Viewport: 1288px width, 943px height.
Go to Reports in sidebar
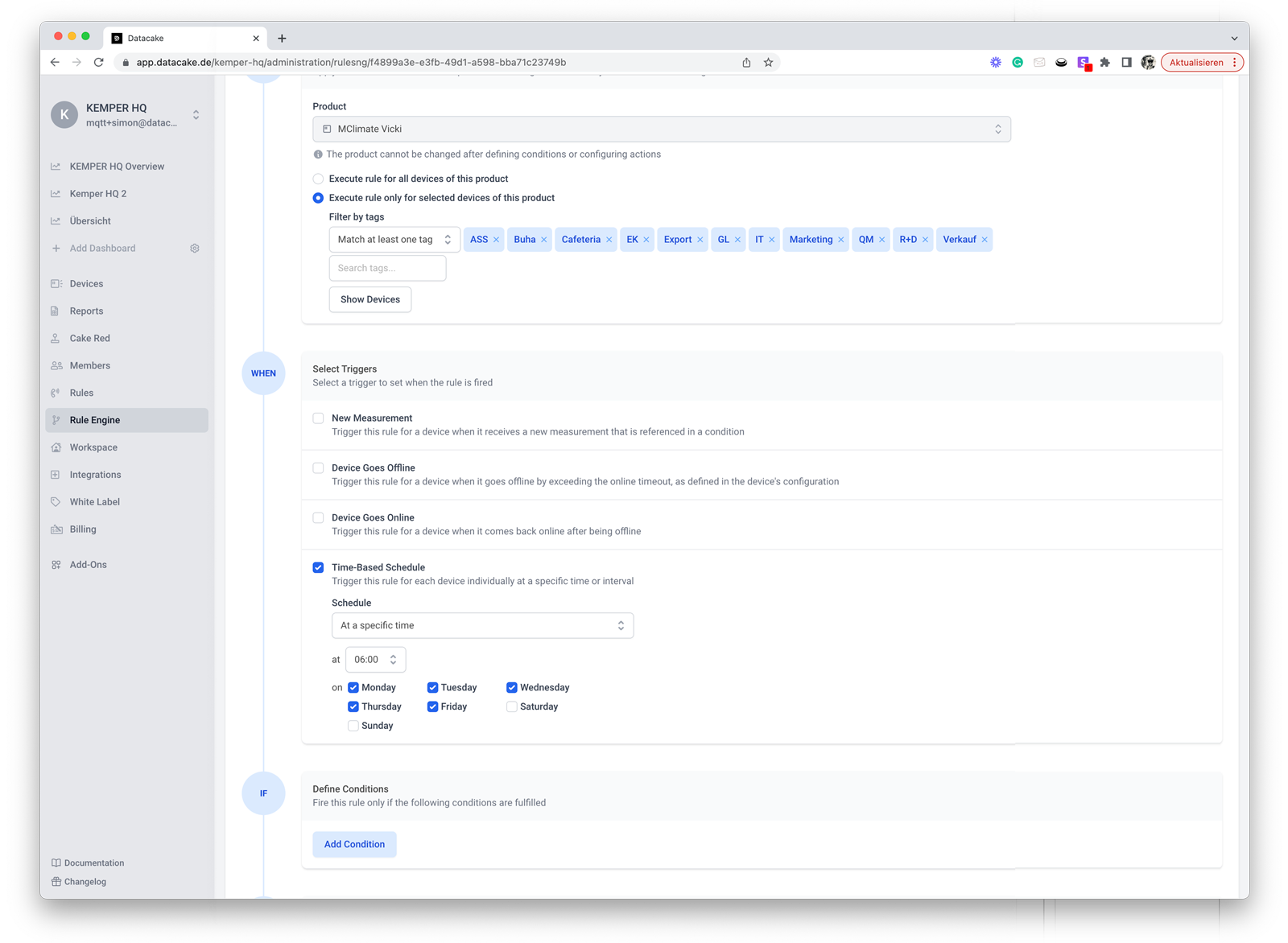pyautogui.click(x=86, y=311)
